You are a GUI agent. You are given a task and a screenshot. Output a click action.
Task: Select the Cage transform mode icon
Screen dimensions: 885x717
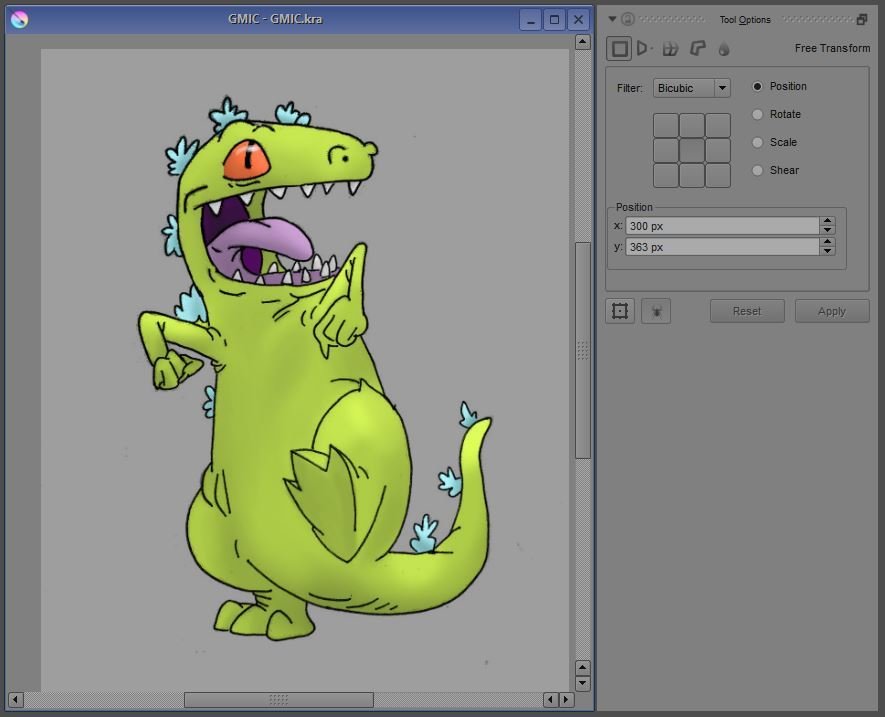(x=698, y=49)
